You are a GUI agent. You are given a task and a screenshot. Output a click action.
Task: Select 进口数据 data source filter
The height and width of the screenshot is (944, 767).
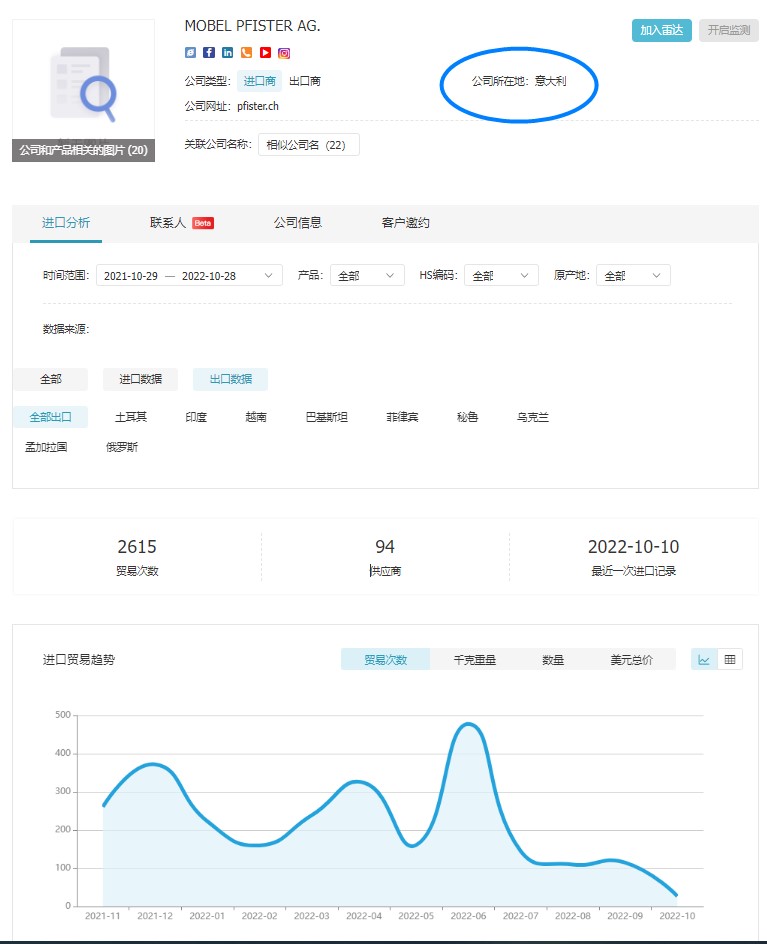click(x=140, y=379)
